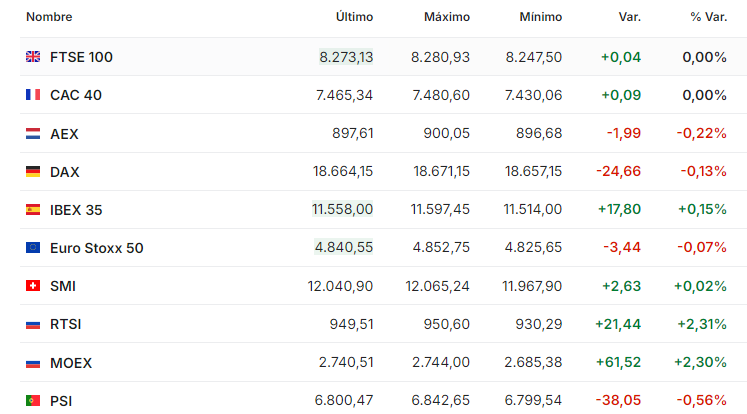The image size is (747, 414).
Task: Open the AEX index link
Action: (64, 134)
